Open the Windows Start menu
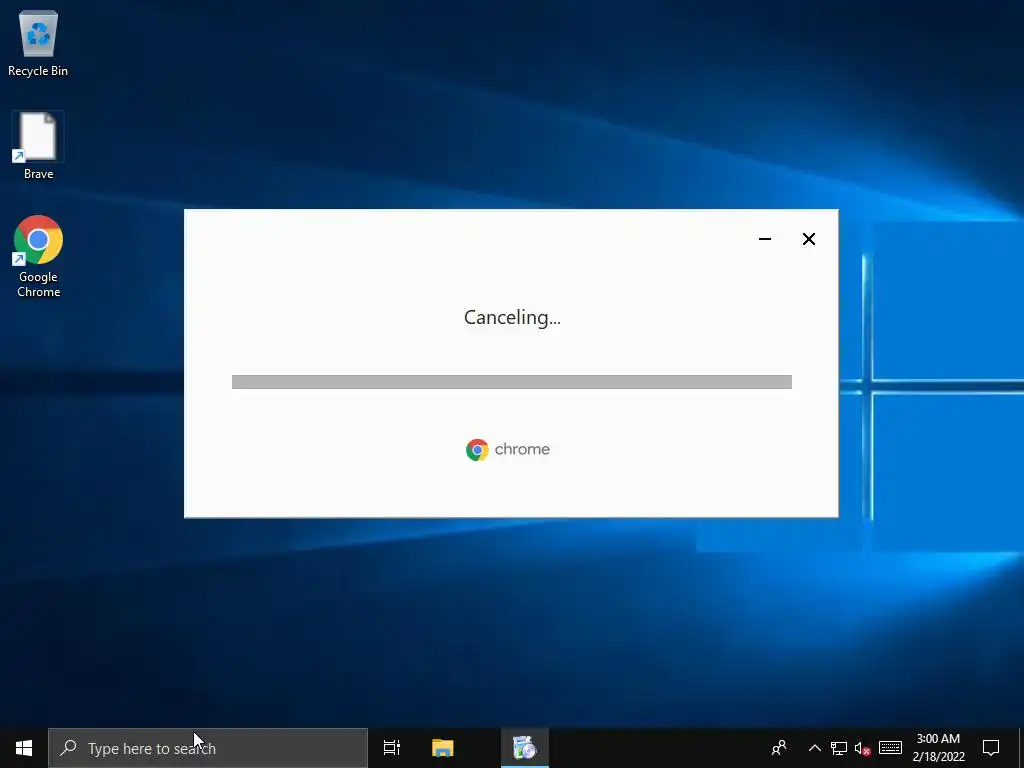Image resolution: width=1024 pixels, height=768 pixels. tap(24, 748)
